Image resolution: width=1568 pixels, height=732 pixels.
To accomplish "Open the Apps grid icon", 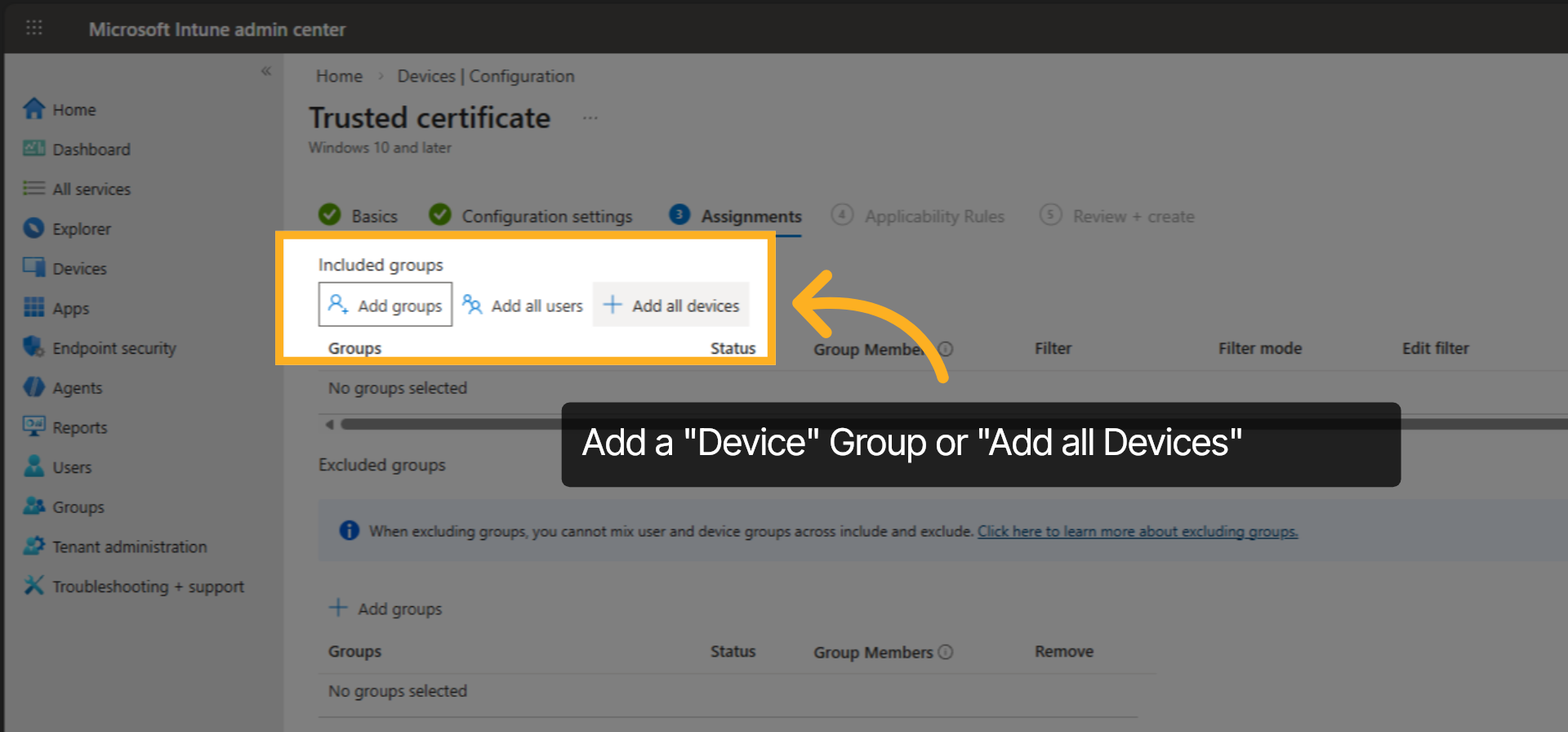I will [x=33, y=307].
